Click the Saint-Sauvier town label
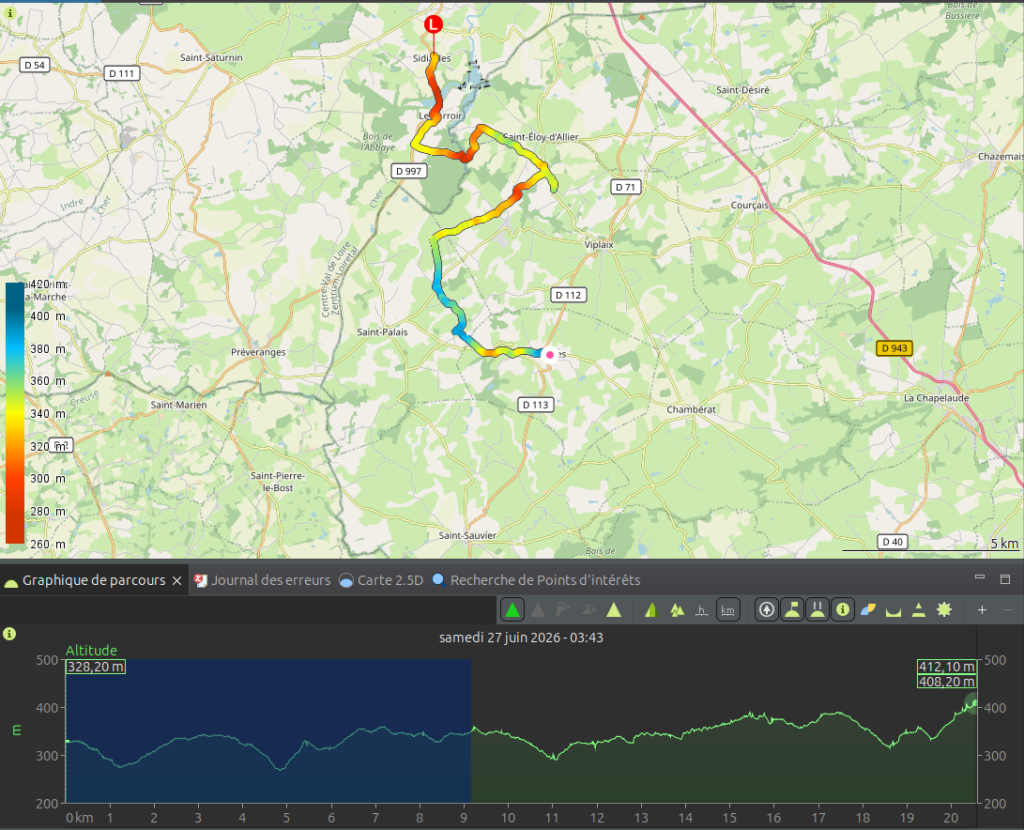 click(467, 535)
